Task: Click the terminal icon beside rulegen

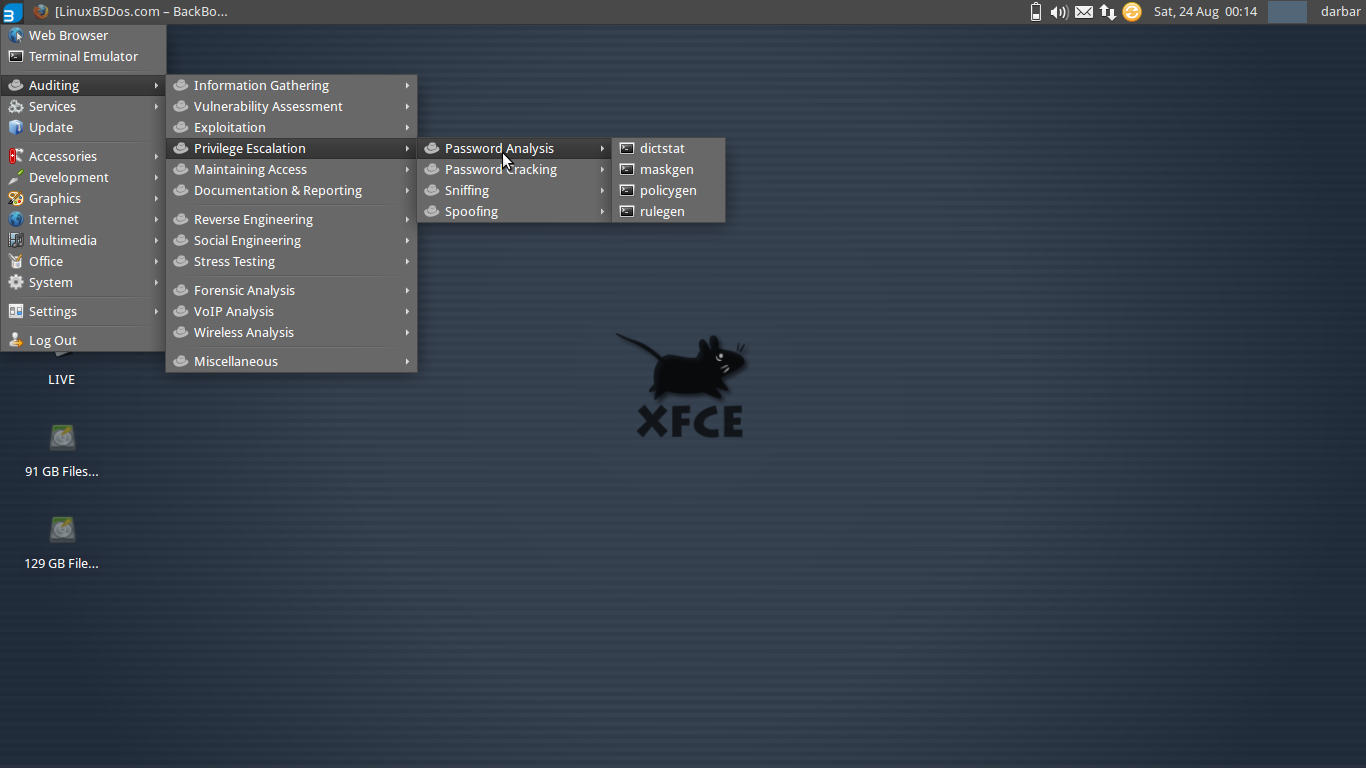Action: pos(627,211)
